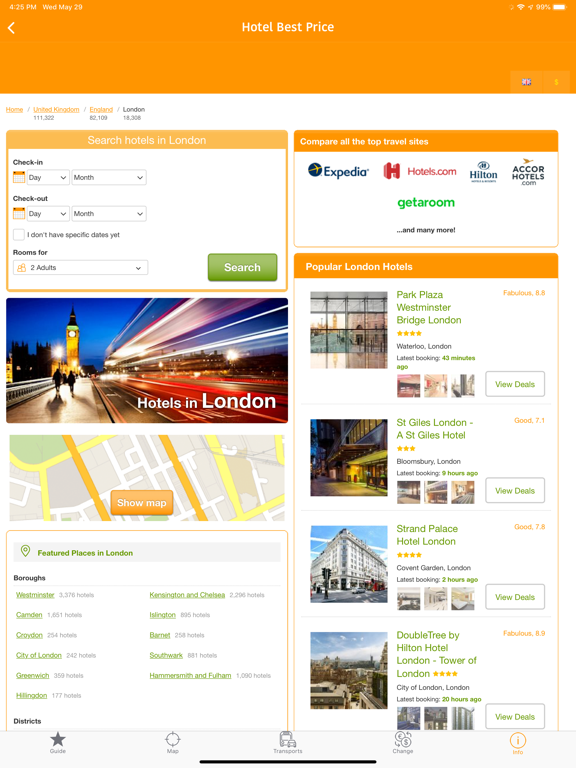Screen dimensions: 576x768
Task: Open the Westminster borough link
Action: (35, 595)
